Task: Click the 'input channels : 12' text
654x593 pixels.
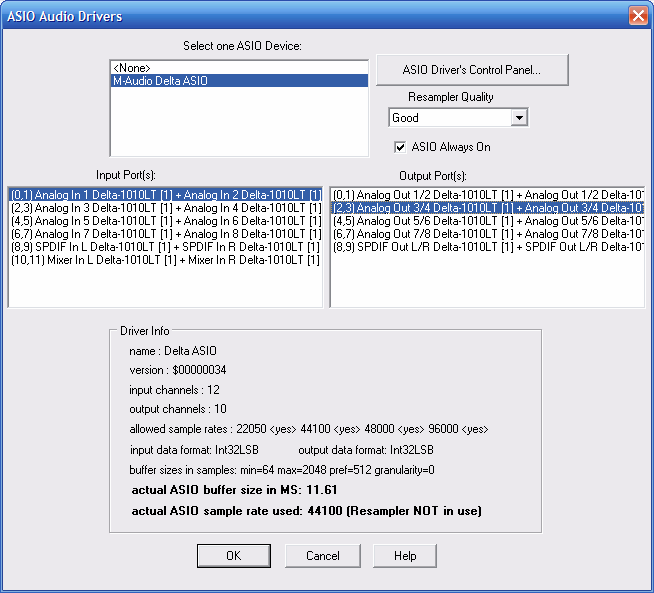Action: (x=174, y=390)
